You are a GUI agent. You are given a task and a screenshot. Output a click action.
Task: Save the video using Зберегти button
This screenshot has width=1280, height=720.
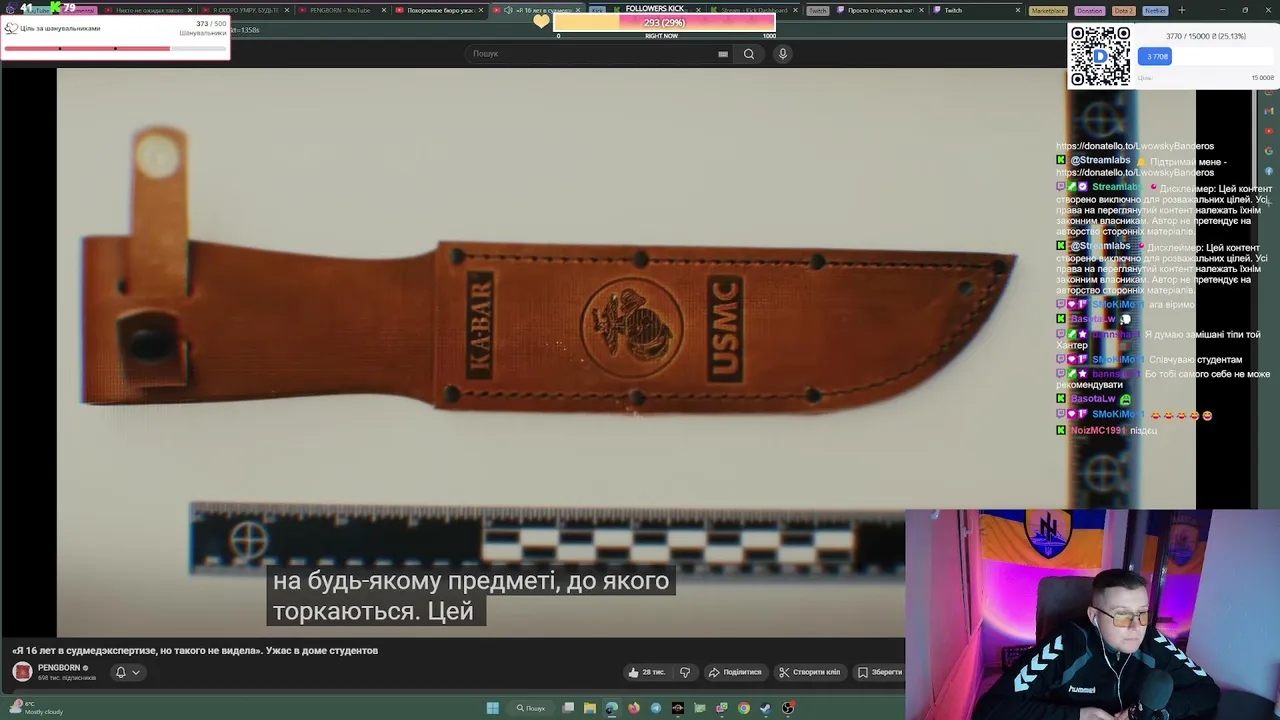[x=879, y=672]
